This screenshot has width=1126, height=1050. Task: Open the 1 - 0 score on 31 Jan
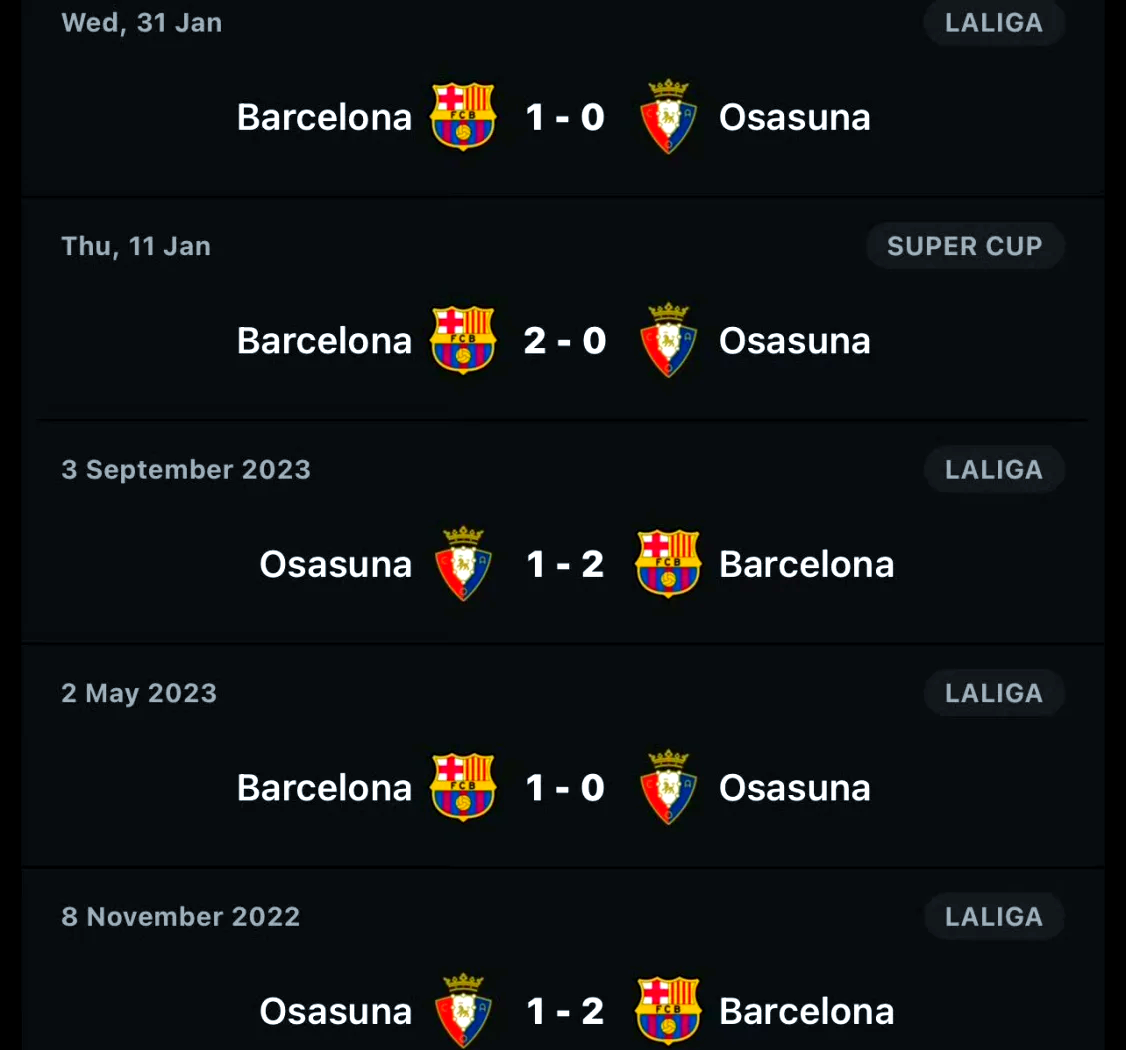point(565,117)
